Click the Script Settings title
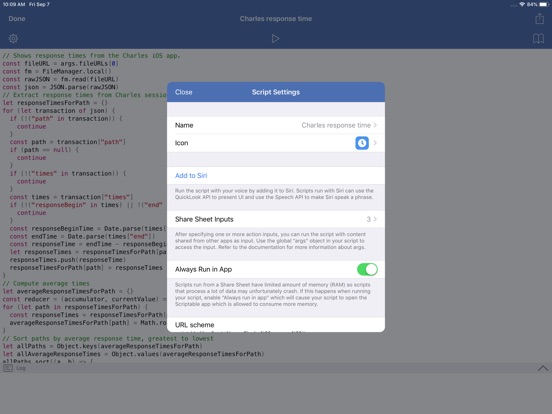Image resolution: width=552 pixels, height=414 pixels. click(x=276, y=92)
